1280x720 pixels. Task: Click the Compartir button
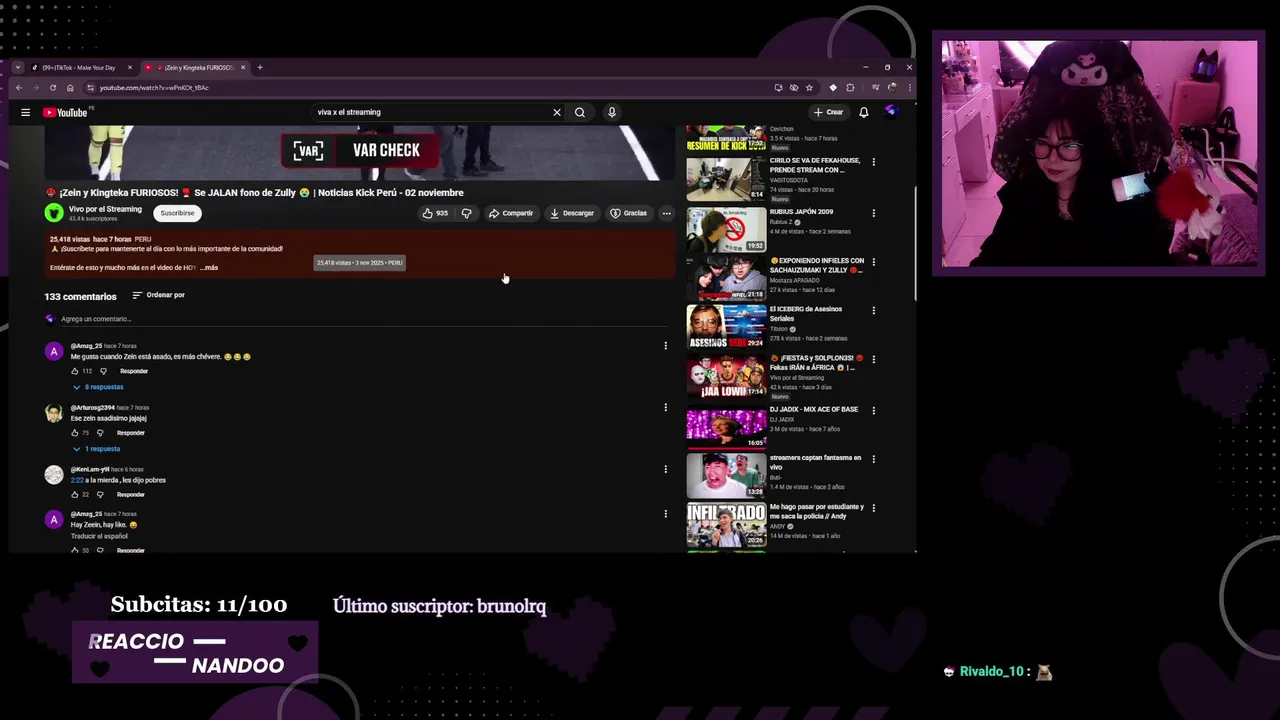(x=510, y=213)
